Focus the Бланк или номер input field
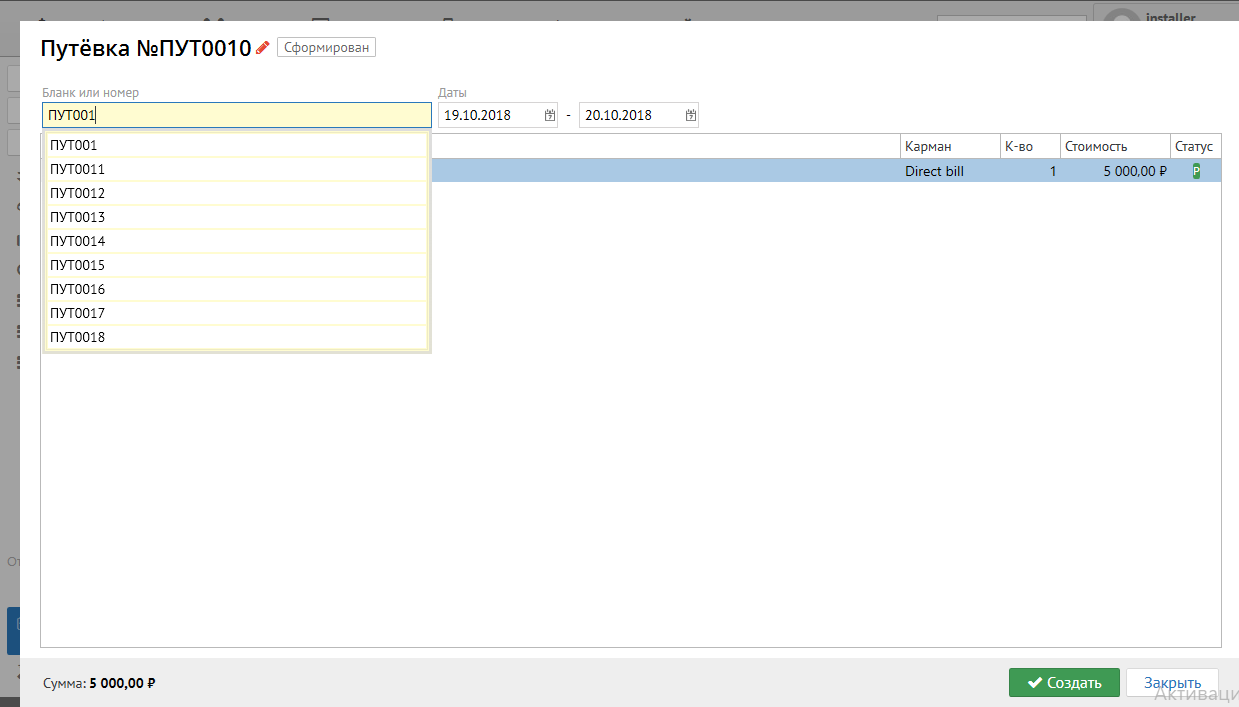The image size is (1239, 707). click(237, 115)
